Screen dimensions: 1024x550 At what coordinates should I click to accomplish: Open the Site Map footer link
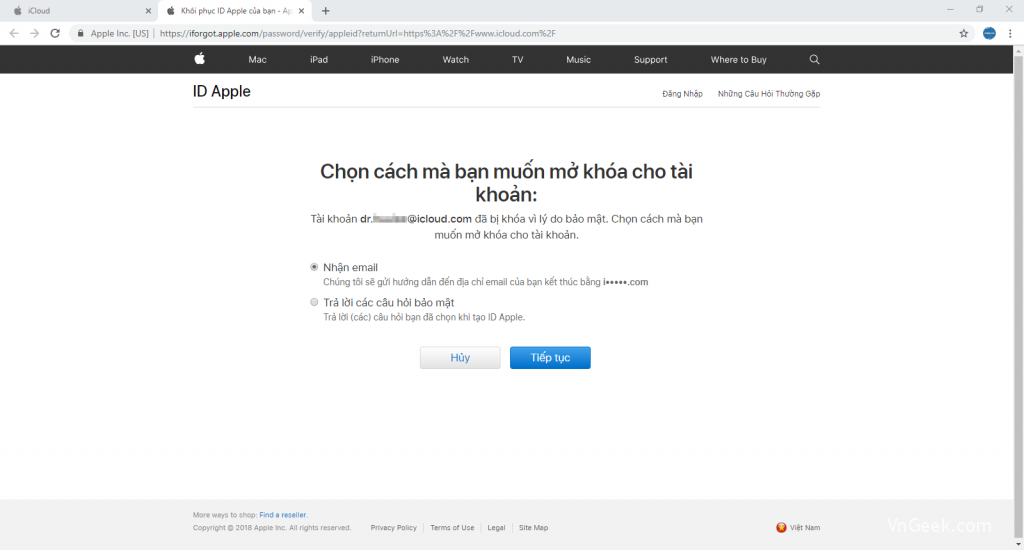tap(533, 528)
